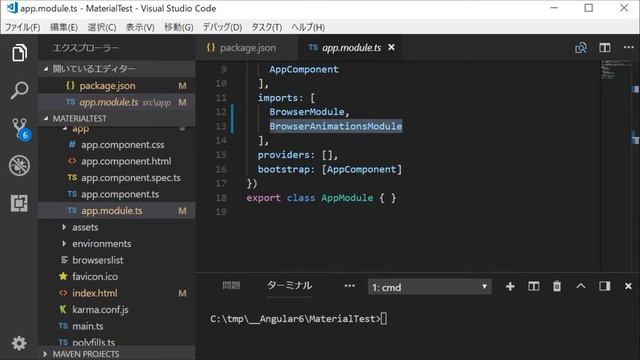Image resolution: width=640 pixels, height=360 pixels.
Task: Click the BrowserAnimationsModule text in code
Action: [x=336, y=126]
